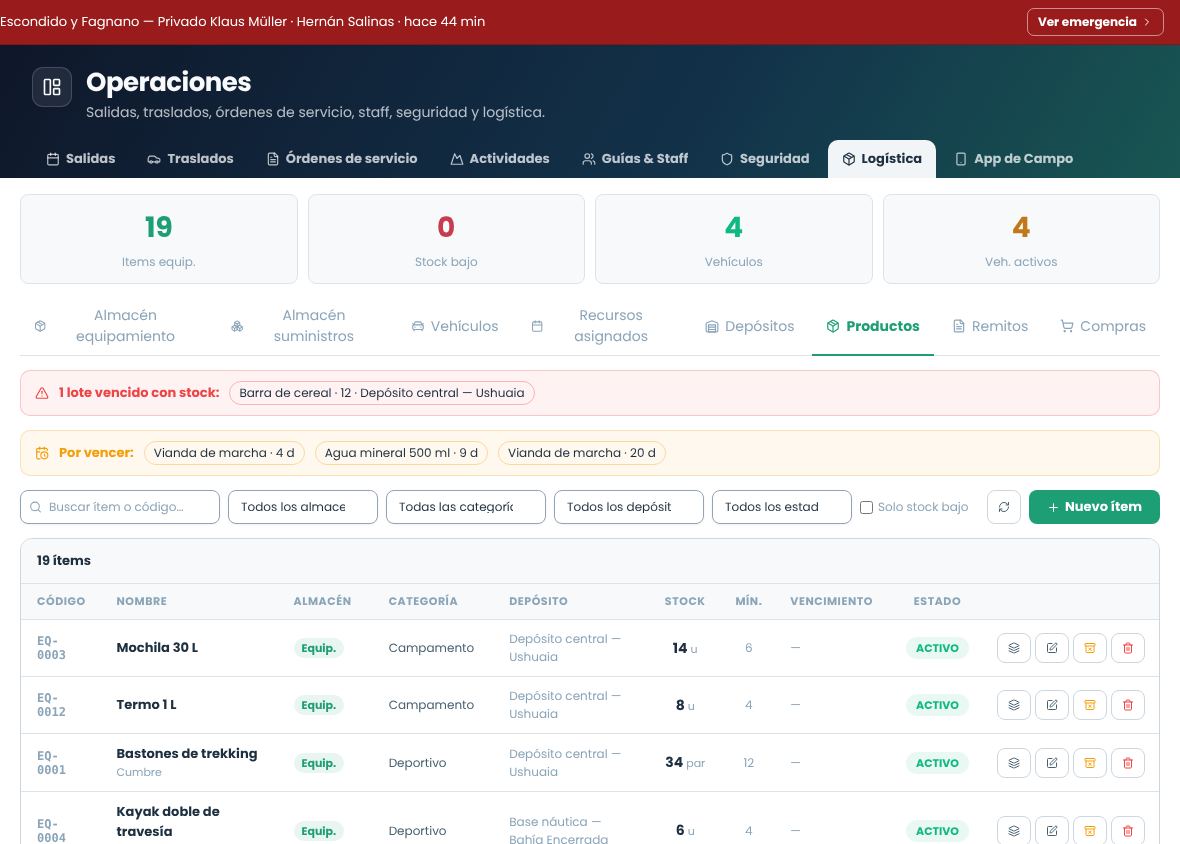Open the Todos los almacenes dropdown

(303, 507)
